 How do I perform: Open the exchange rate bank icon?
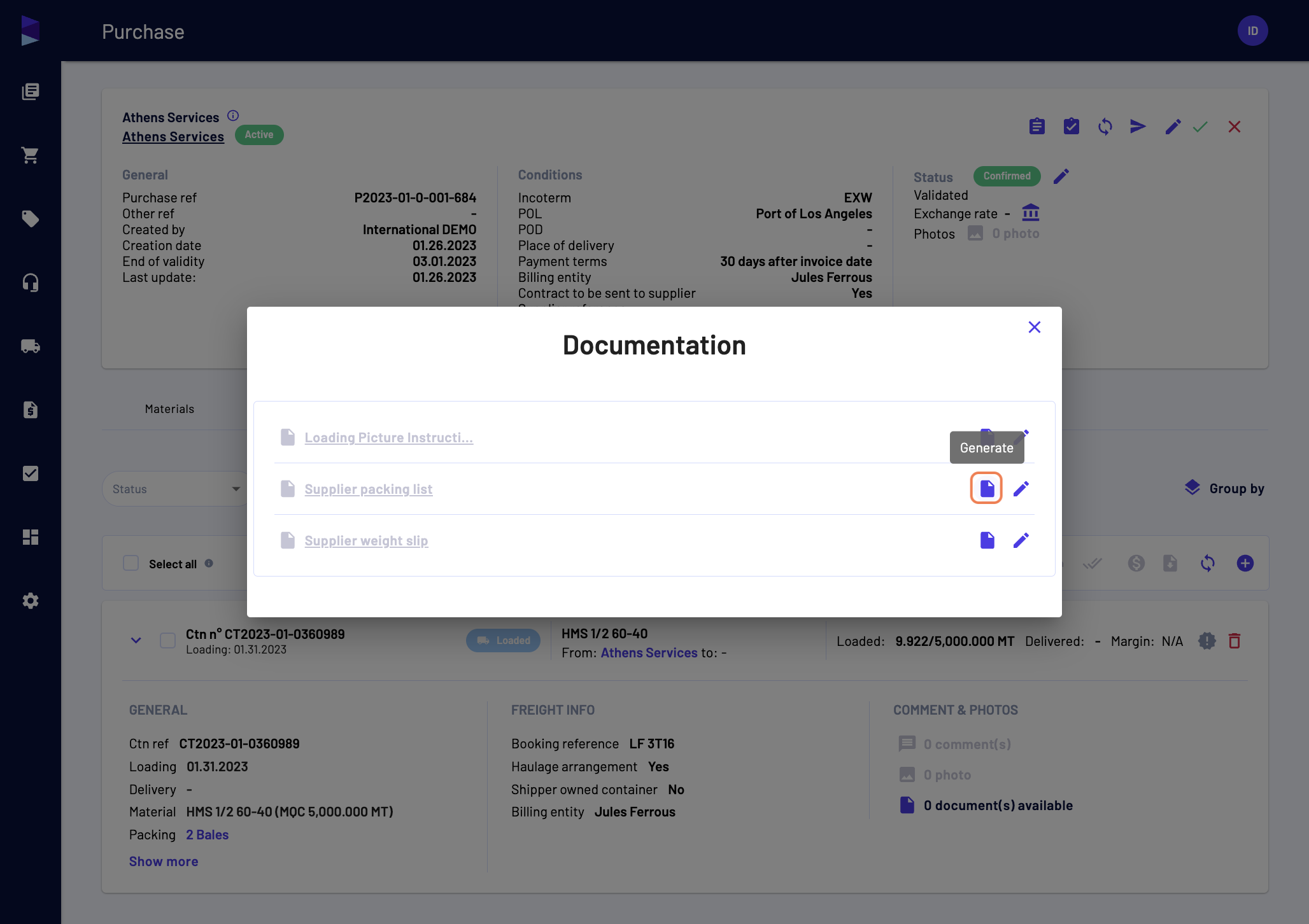1030,212
